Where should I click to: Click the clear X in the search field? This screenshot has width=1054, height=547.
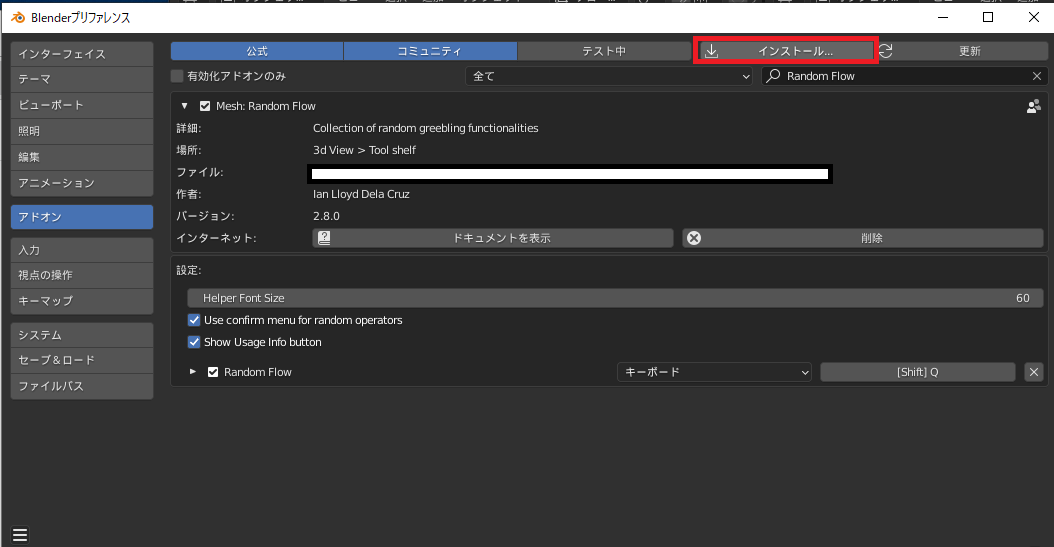pos(1036,76)
